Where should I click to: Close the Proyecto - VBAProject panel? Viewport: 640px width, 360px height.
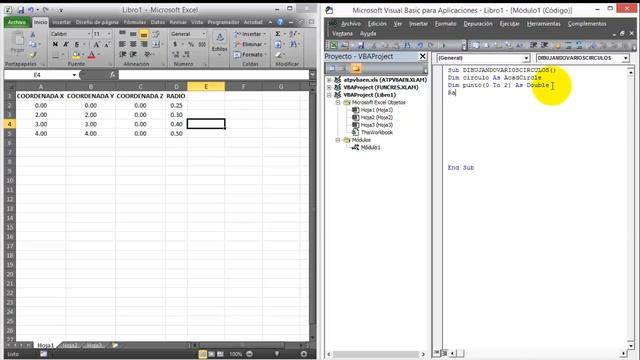coord(423,56)
